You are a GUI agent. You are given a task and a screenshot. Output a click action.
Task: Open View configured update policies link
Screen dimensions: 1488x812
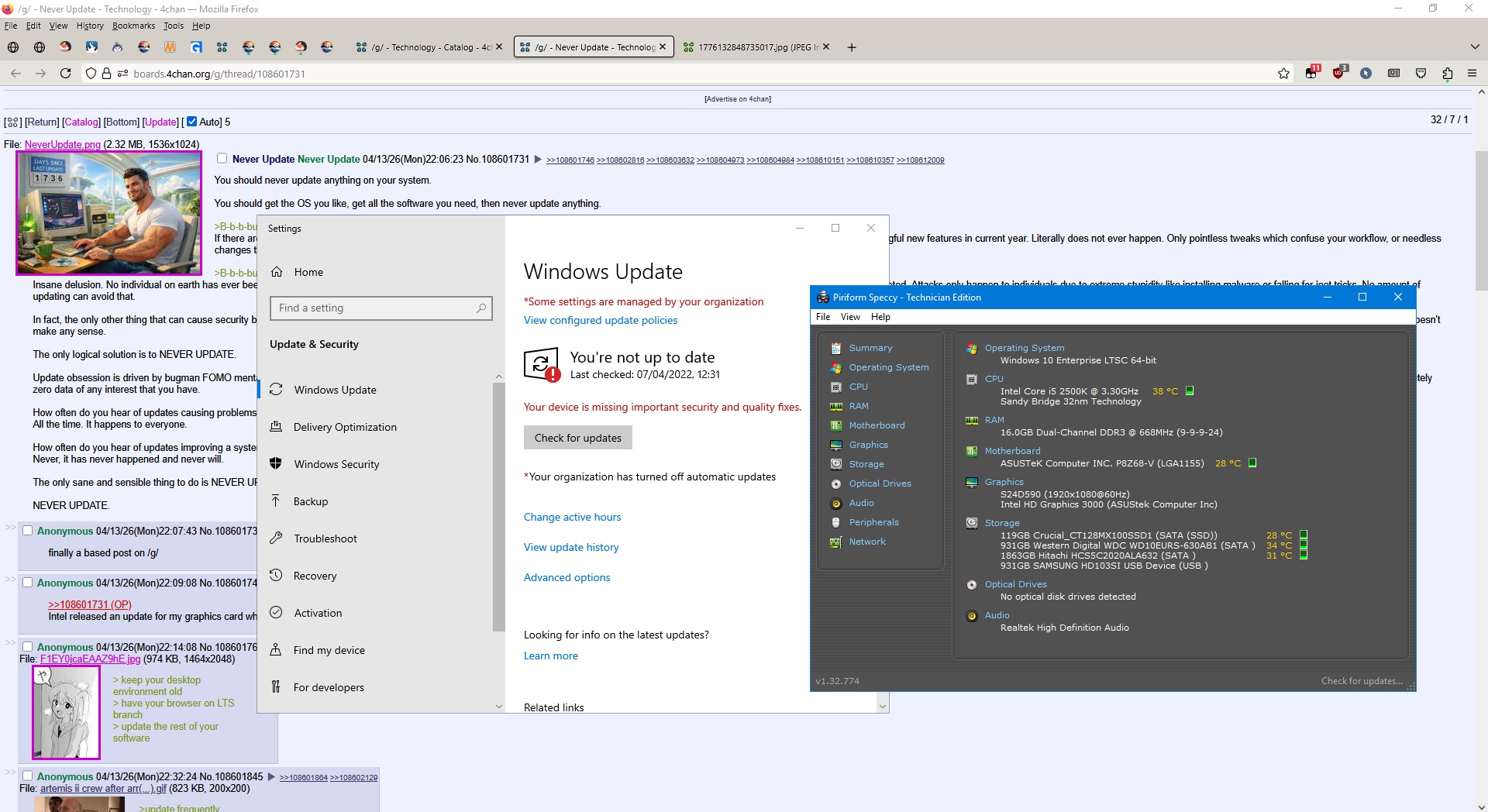point(601,320)
